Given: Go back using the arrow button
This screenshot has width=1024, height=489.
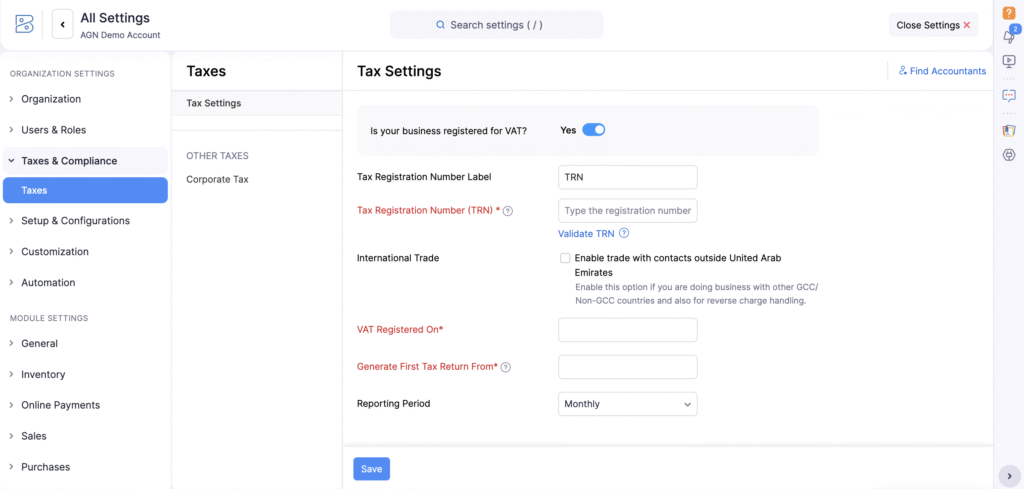Looking at the screenshot, I should click(x=63, y=24).
